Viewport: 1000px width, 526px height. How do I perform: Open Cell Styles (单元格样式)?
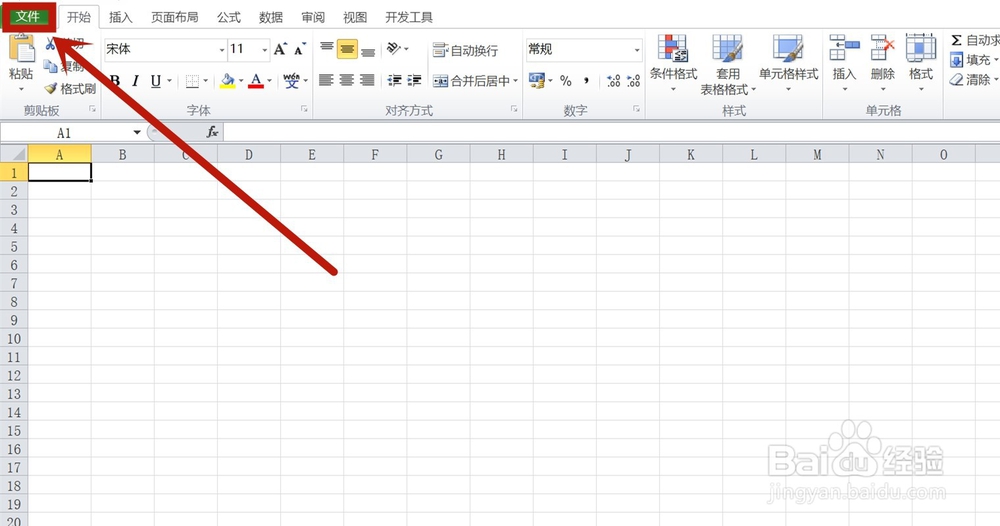(788, 63)
